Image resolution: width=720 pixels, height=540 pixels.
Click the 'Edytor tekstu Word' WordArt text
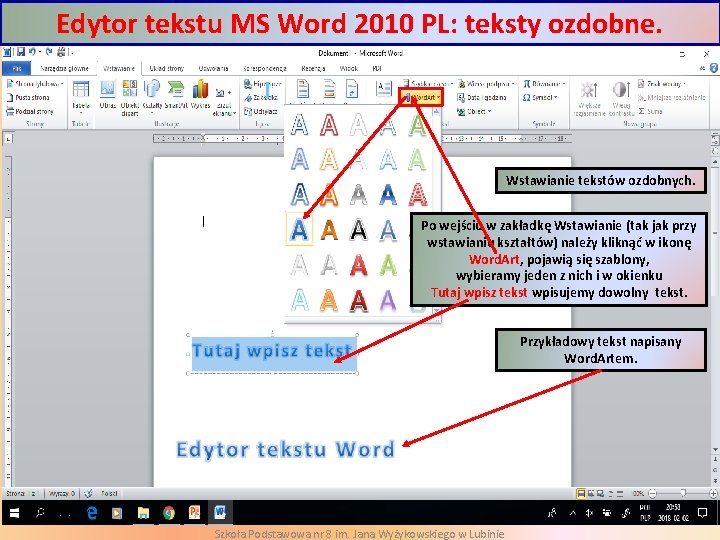pyautogui.click(x=285, y=449)
